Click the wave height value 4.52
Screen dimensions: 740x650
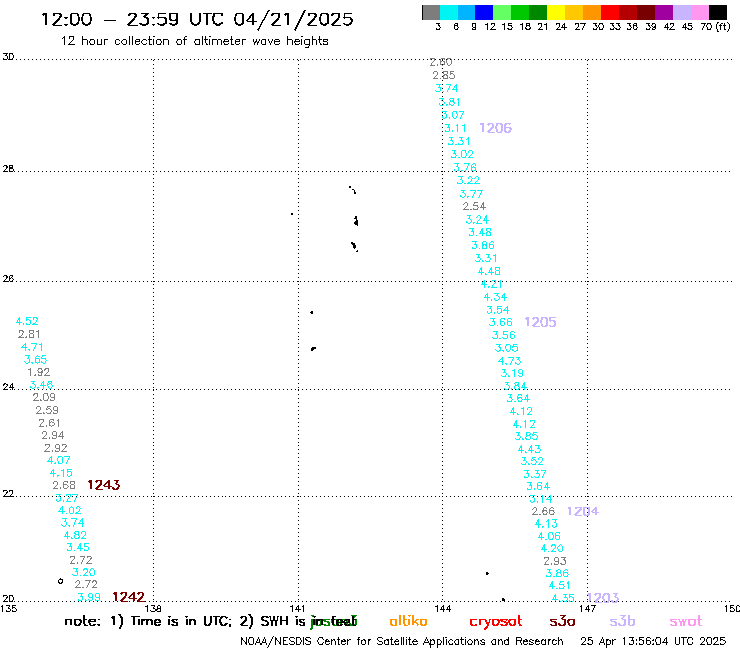pos(27,321)
